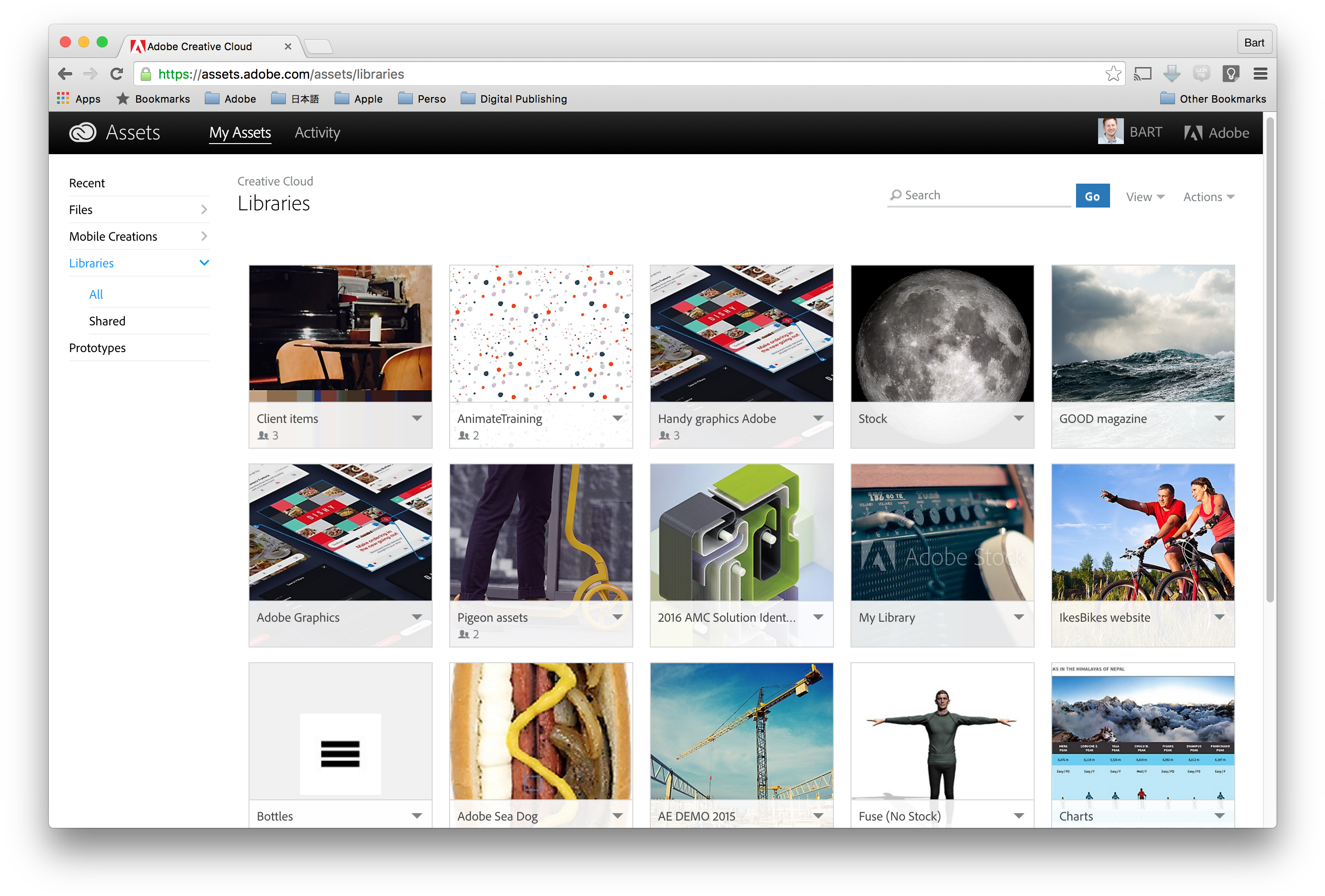Viewport: 1325px width, 896px height.
Task: Open Handy graphics Adobe dropdown arrow
Action: pyautogui.click(x=818, y=418)
